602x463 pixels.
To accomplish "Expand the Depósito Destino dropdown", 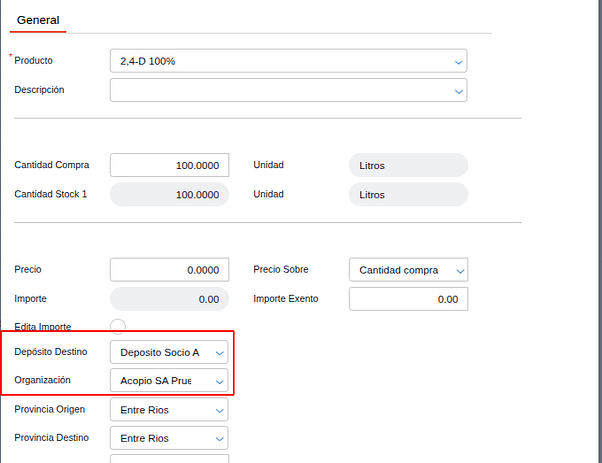I will tap(220, 352).
